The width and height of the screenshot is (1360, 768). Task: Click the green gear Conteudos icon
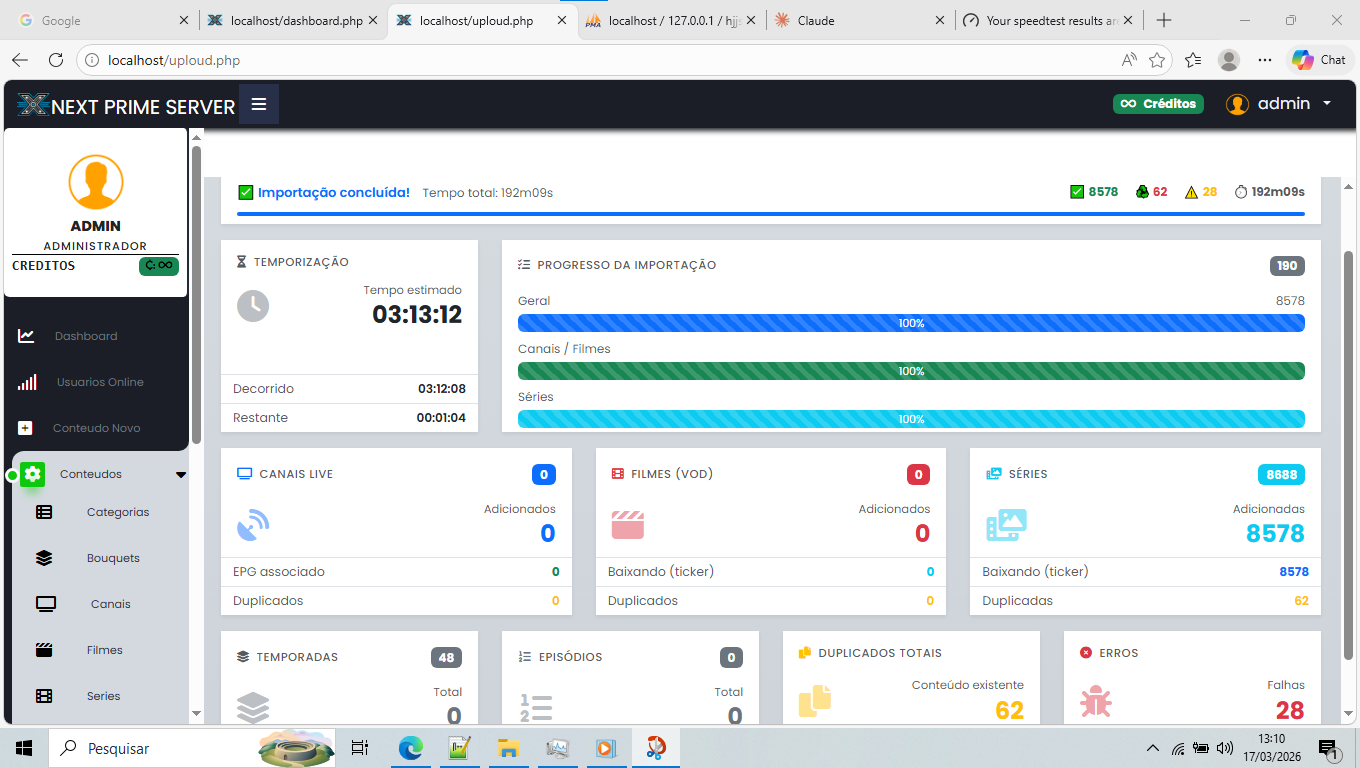(33, 474)
